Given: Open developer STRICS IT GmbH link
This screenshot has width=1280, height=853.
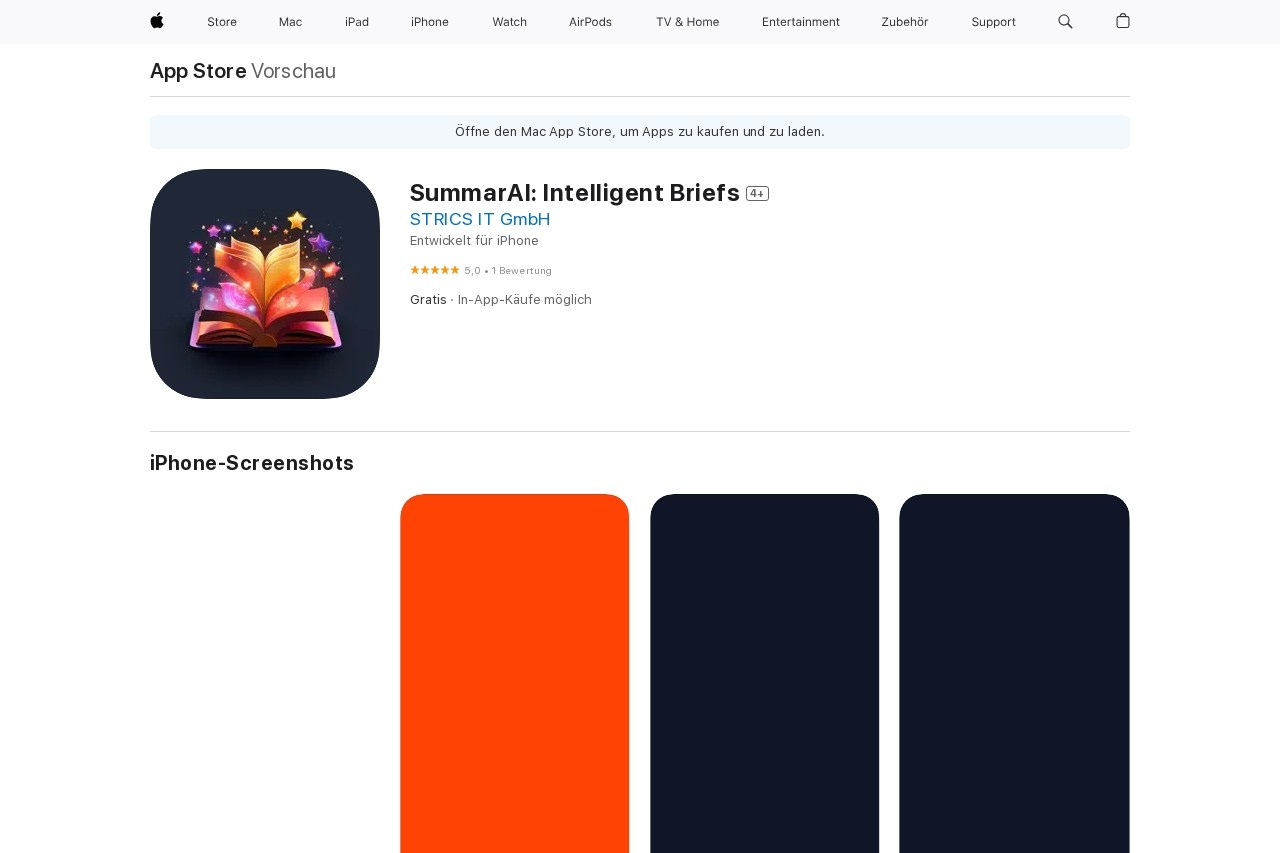Looking at the screenshot, I should pyautogui.click(x=480, y=219).
